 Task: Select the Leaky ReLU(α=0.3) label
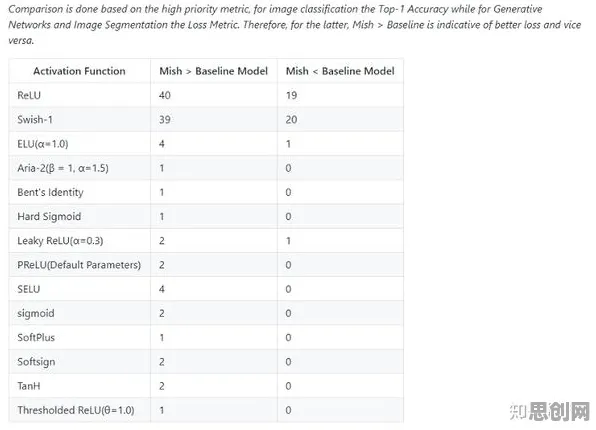(60, 241)
